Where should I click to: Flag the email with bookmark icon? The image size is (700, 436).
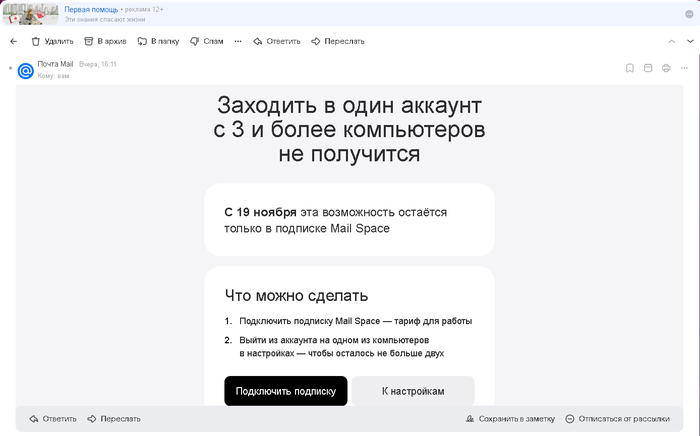click(629, 68)
